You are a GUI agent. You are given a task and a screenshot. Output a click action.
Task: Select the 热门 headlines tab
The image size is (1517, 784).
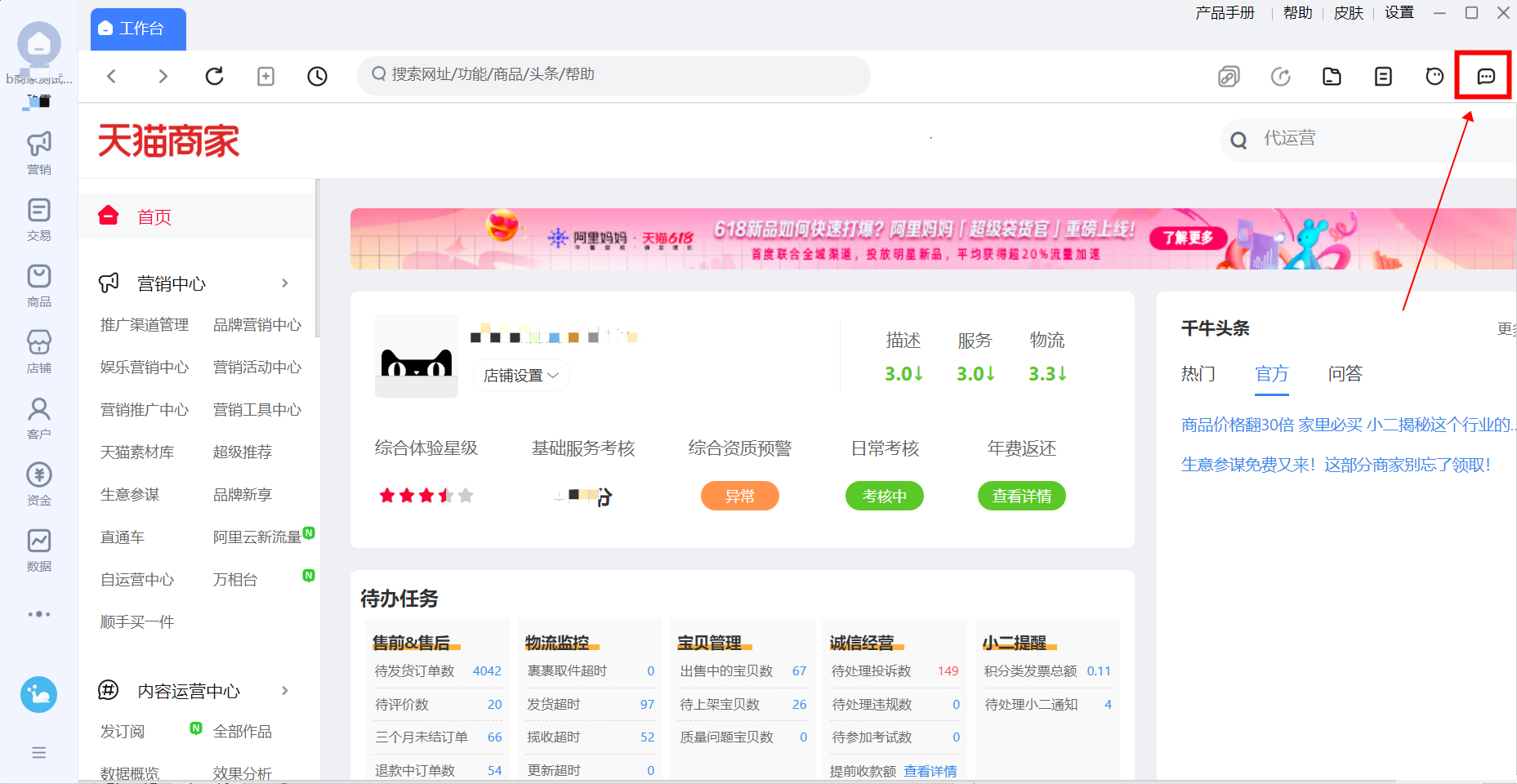pyautogui.click(x=1198, y=374)
